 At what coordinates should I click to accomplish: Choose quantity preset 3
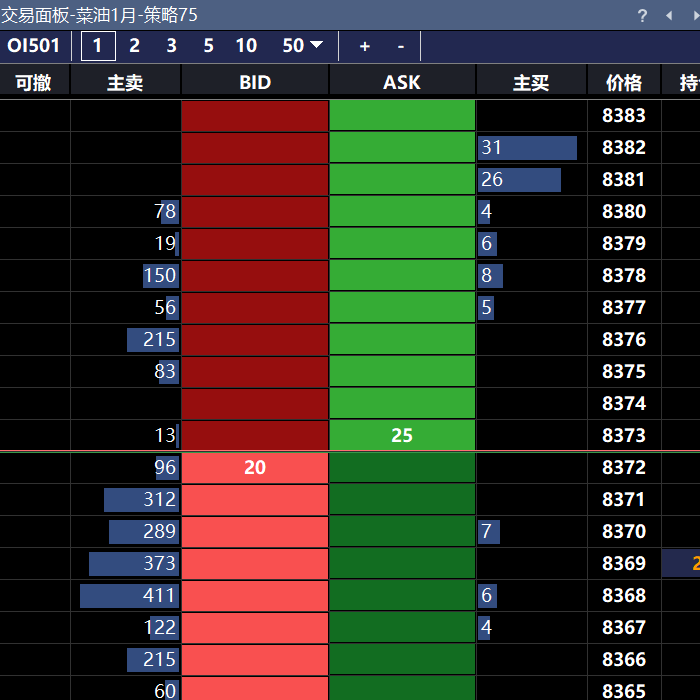tap(171, 46)
